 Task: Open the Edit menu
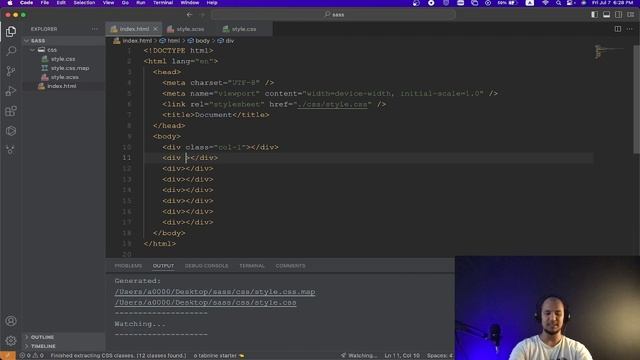pos(61,3)
